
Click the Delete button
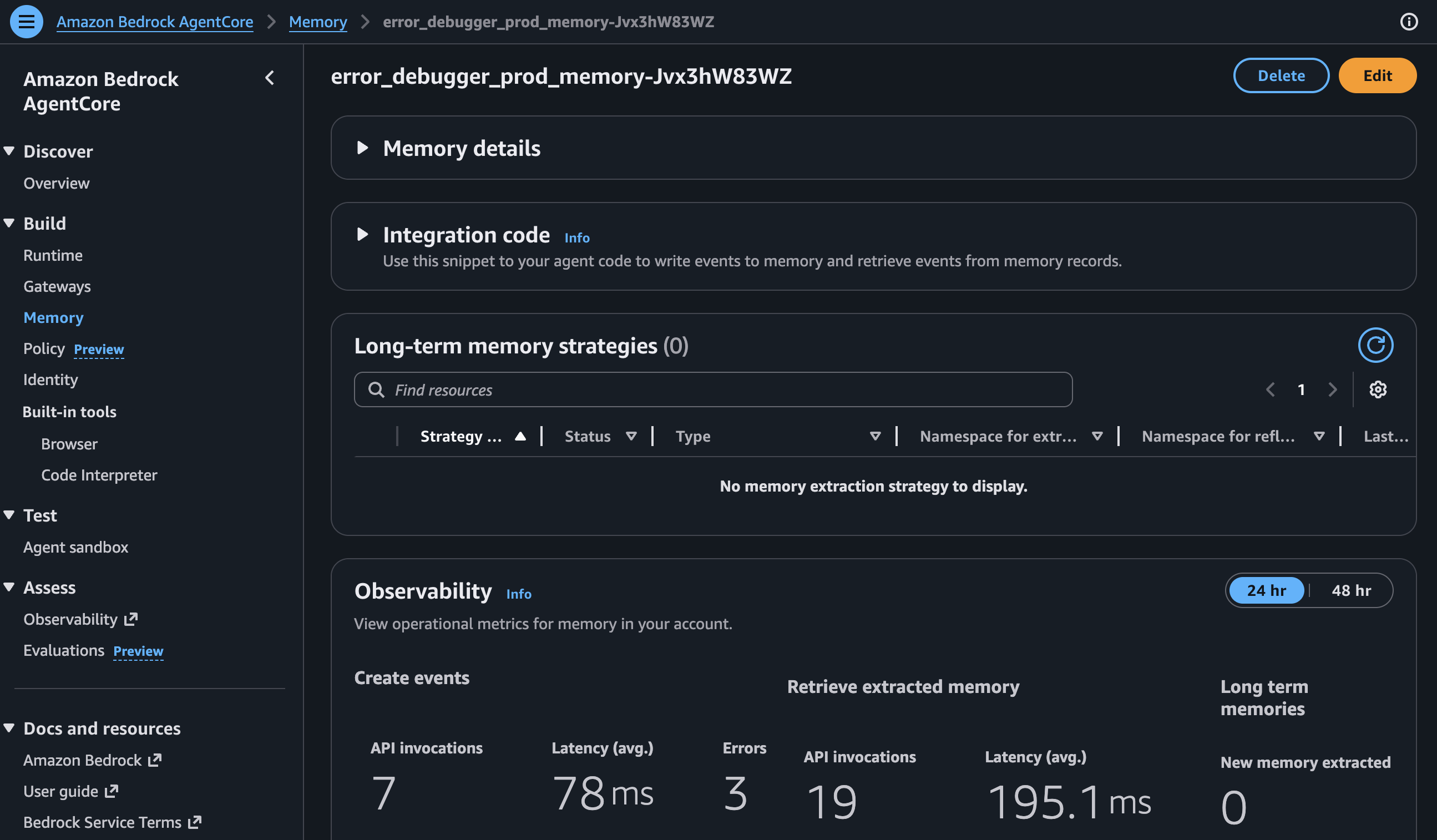click(1281, 76)
